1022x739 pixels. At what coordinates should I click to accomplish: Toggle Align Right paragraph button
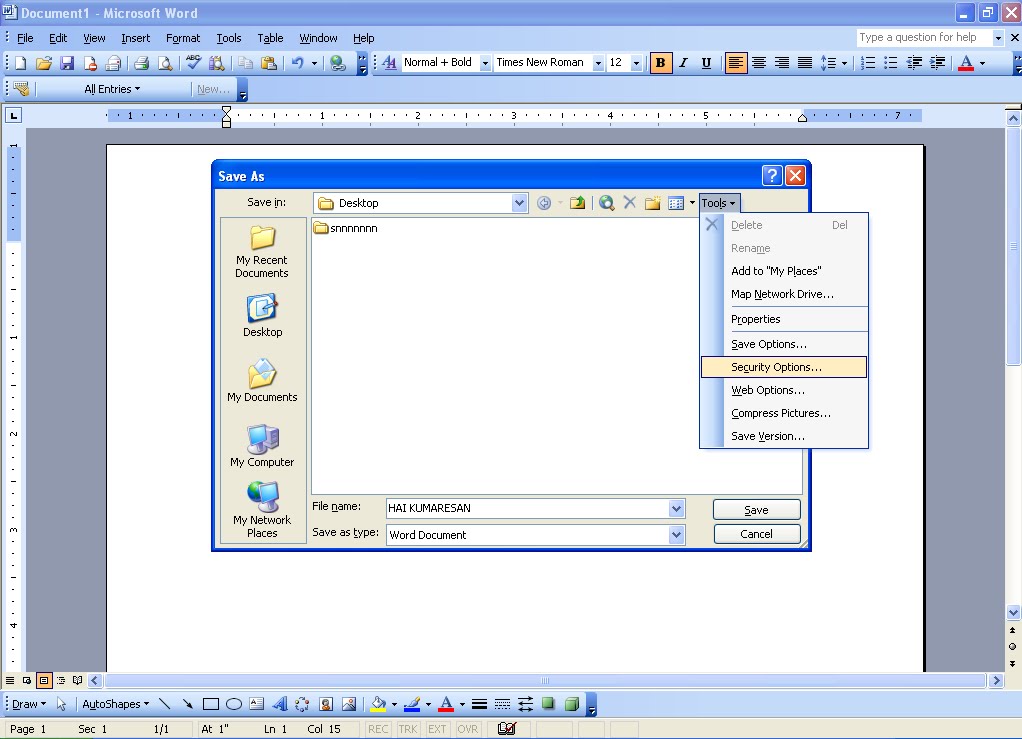coord(781,63)
